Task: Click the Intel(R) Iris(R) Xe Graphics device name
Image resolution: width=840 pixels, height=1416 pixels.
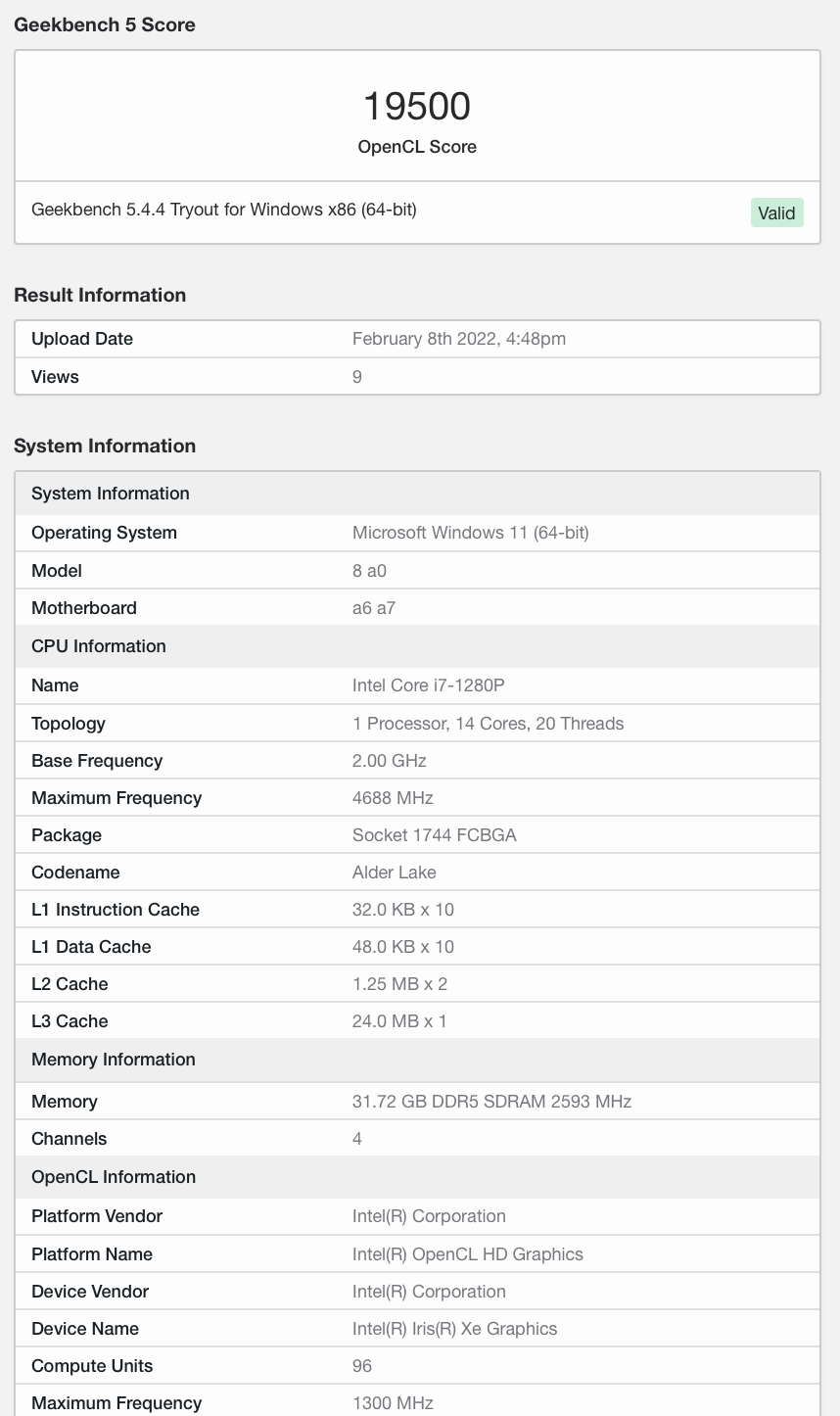Action: 454,1329
